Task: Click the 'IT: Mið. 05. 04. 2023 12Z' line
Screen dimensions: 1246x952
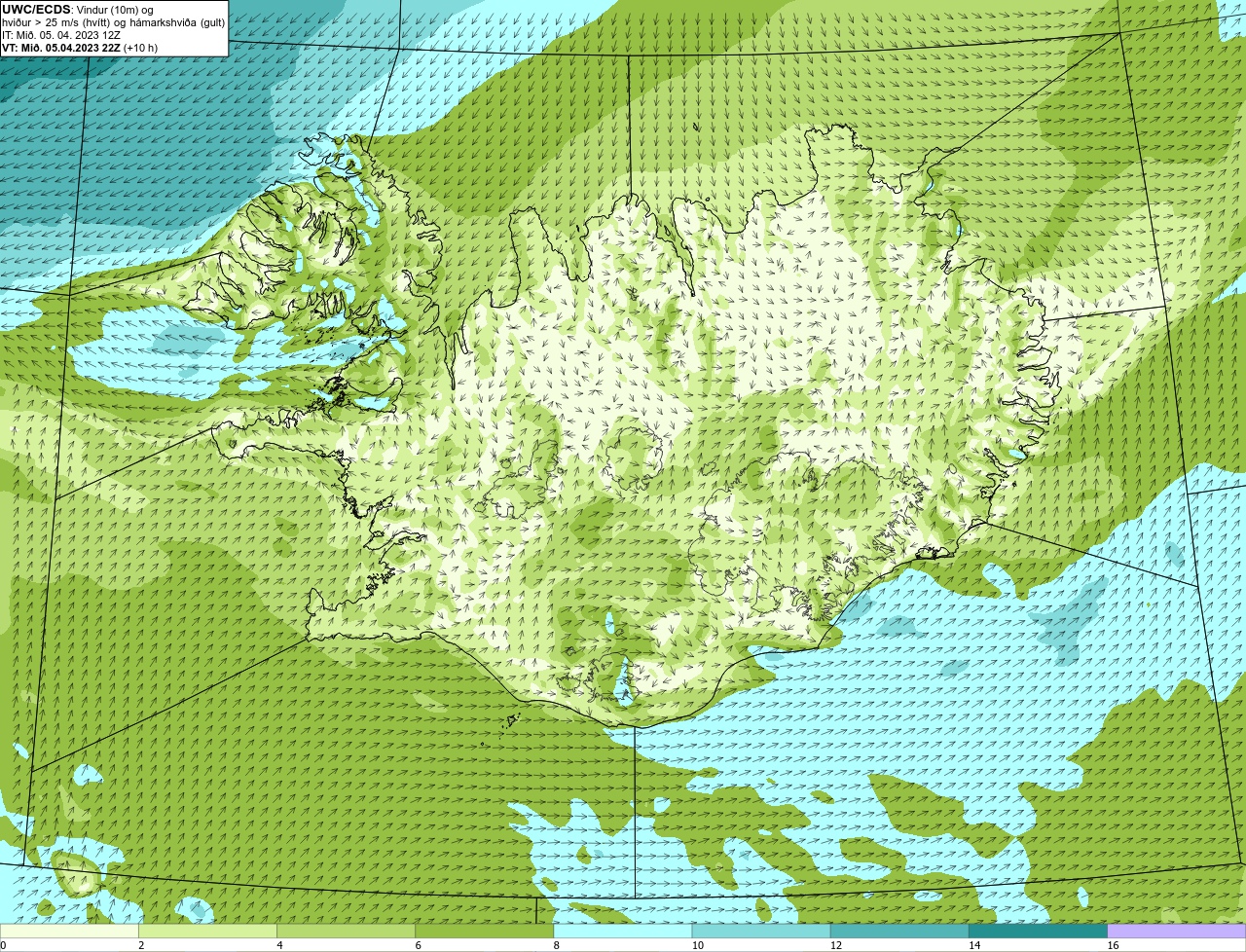Action: pyautogui.click(x=61, y=35)
